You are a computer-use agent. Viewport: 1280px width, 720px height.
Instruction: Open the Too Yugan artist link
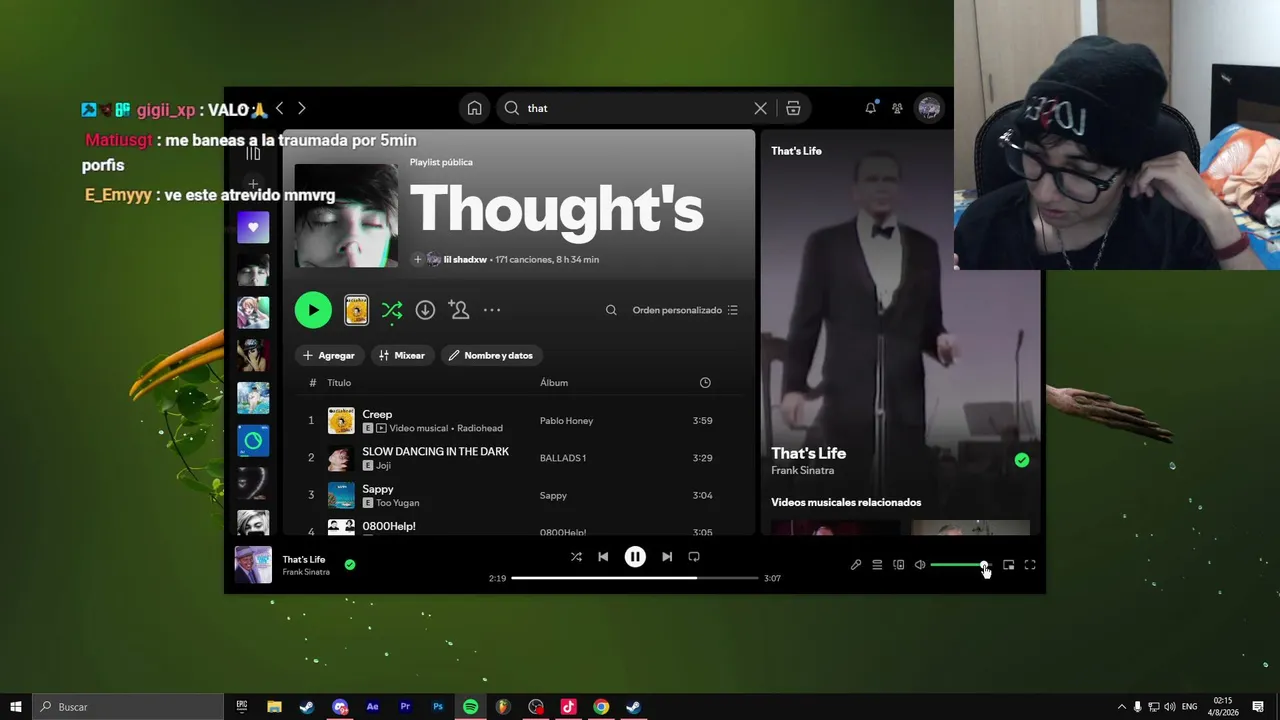click(x=398, y=503)
